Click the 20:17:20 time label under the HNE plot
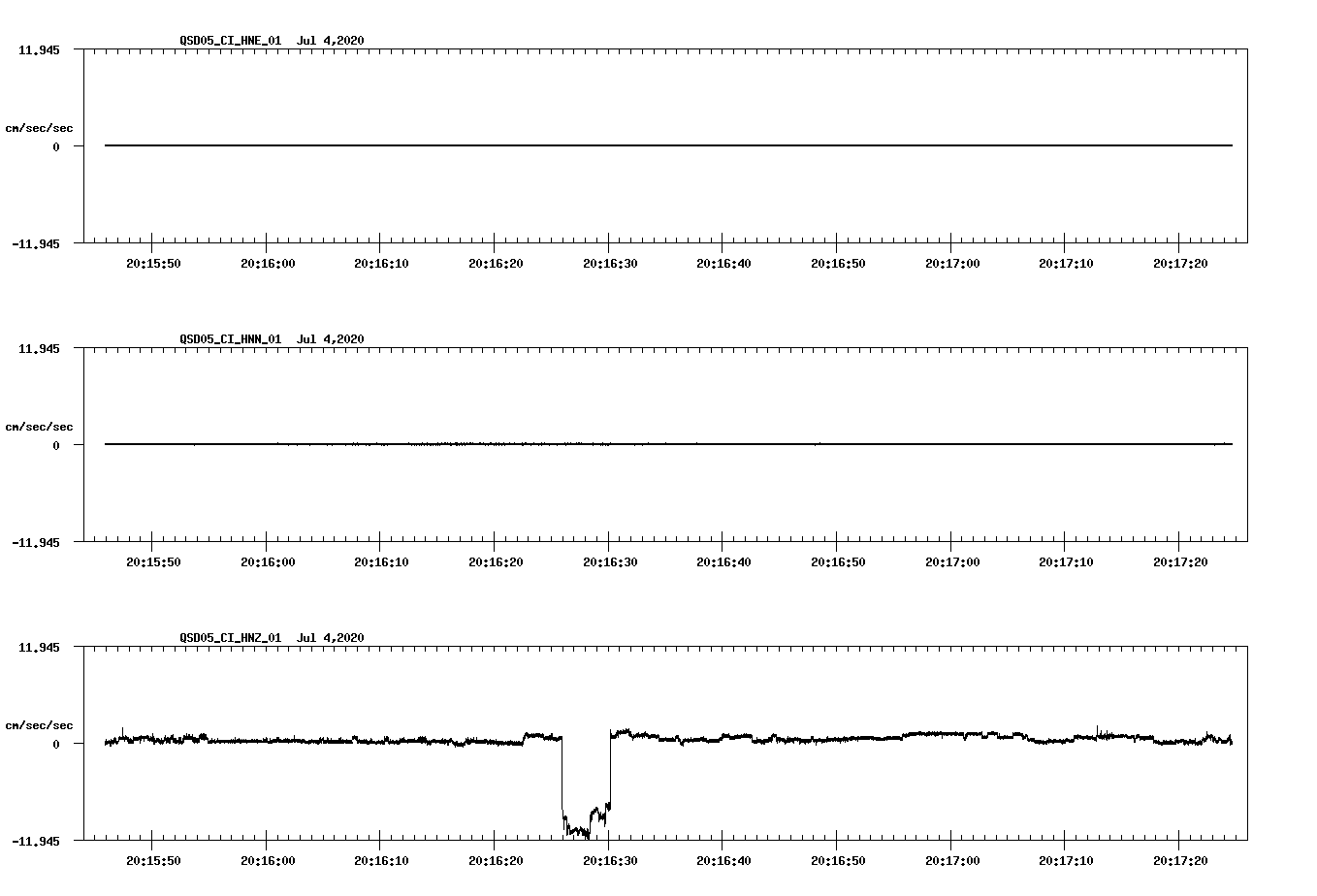 1180,264
